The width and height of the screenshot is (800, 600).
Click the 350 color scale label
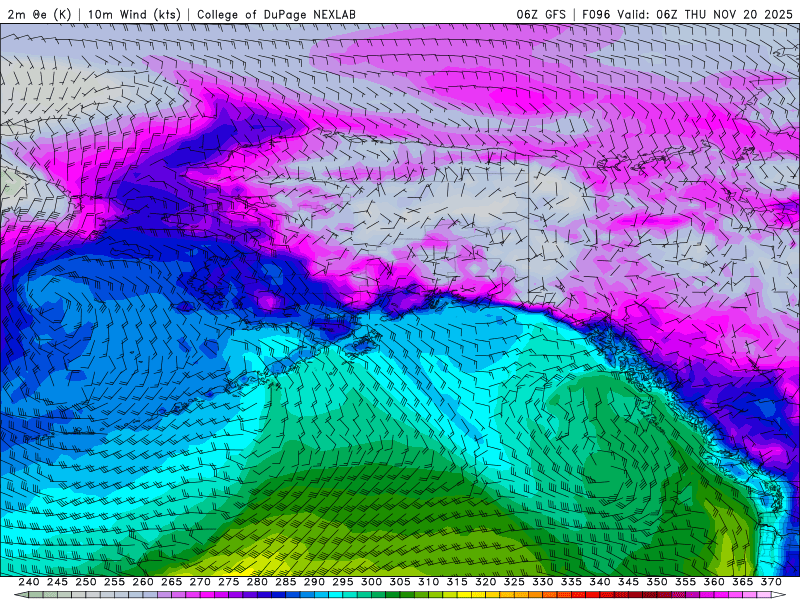point(657,582)
